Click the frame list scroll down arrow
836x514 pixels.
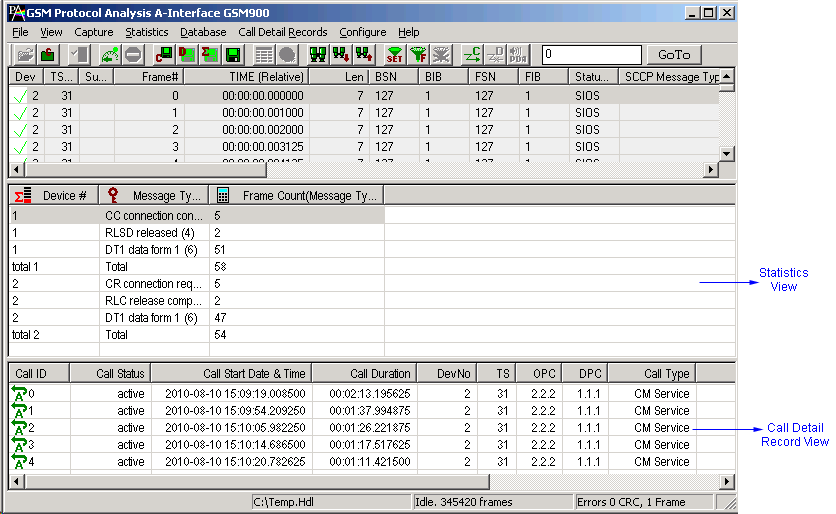(726, 154)
